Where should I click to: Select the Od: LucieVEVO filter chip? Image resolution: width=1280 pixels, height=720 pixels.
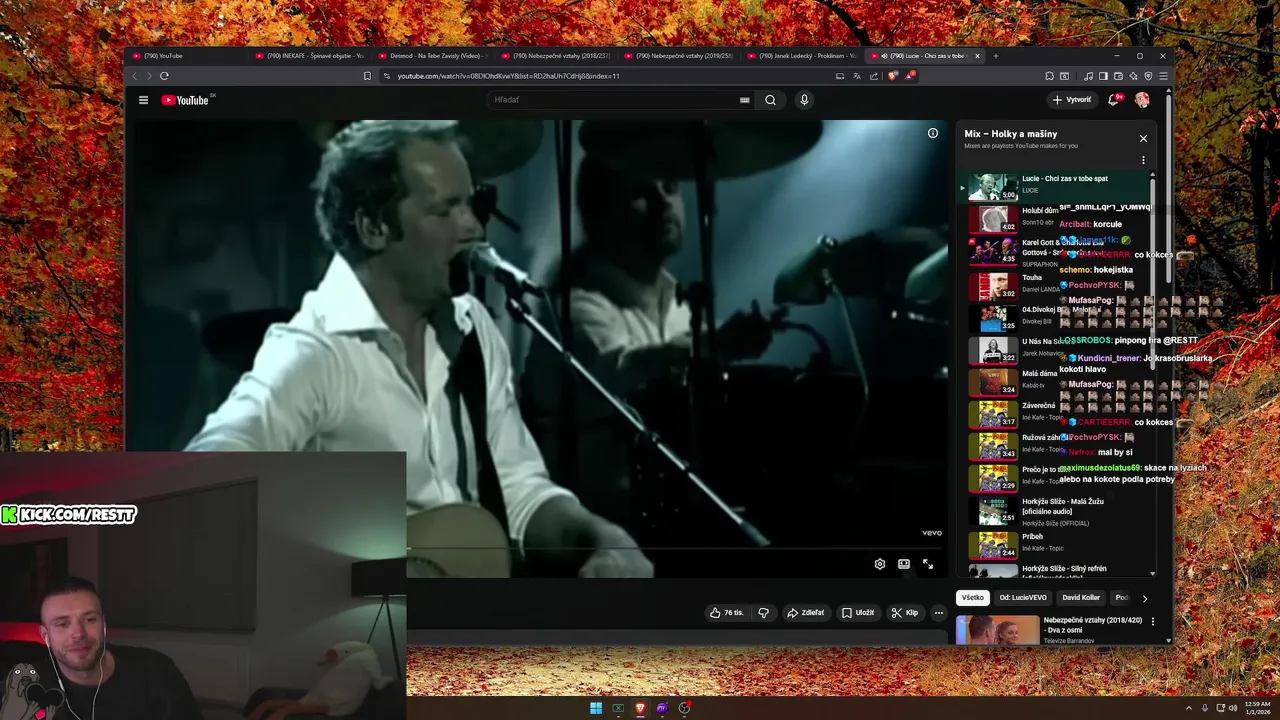tap(1023, 598)
